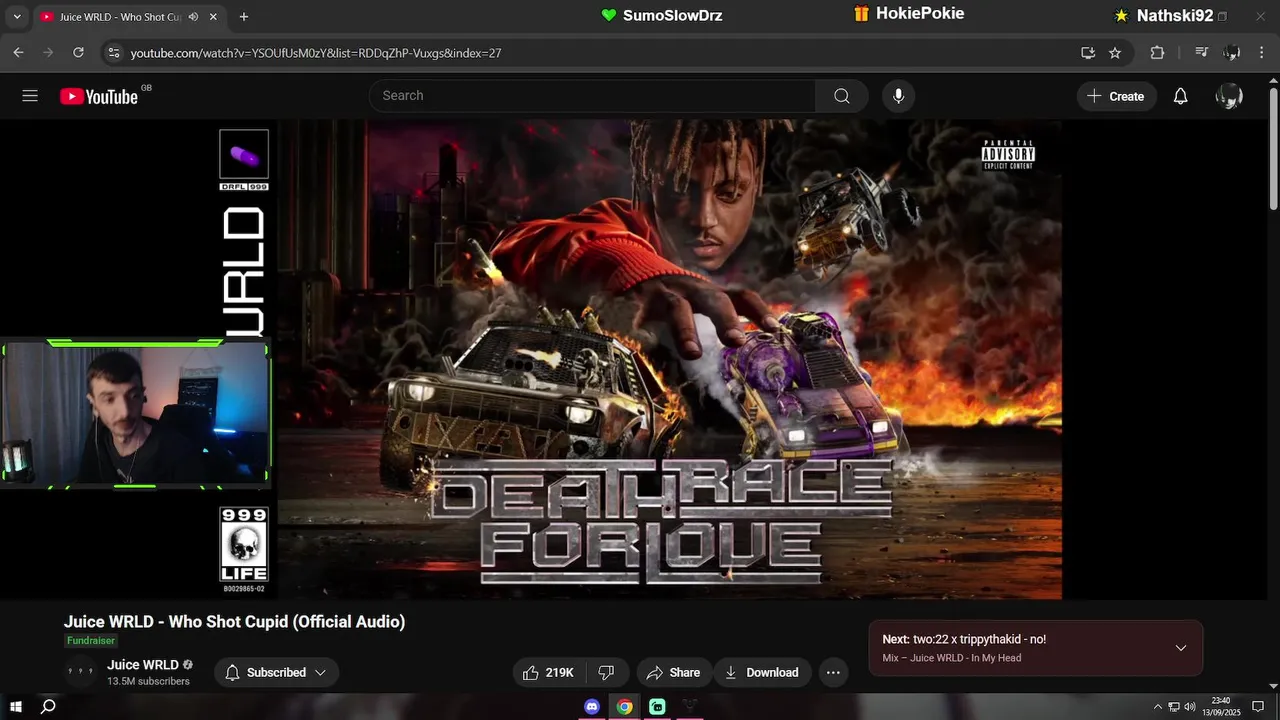Click the YouTube search magnifier button
1280x720 pixels.
[842, 96]
